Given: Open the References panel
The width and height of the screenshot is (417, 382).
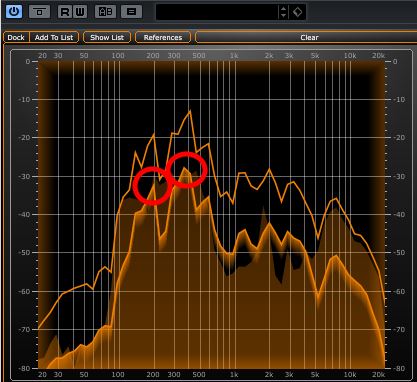Looking at the screenshot, I should 163,37.
